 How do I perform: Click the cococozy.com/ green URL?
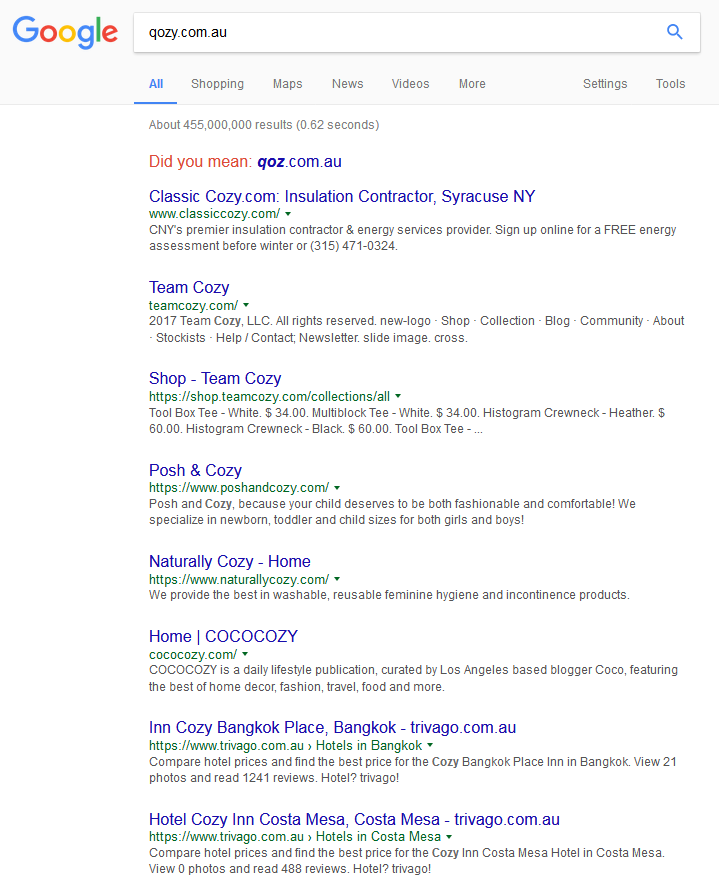(193, 655)
